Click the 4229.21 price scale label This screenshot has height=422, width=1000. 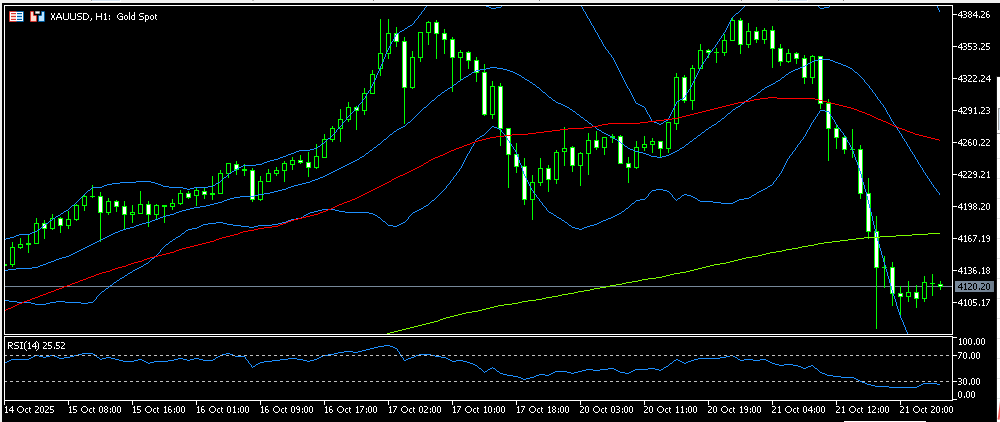coord(974,174)
